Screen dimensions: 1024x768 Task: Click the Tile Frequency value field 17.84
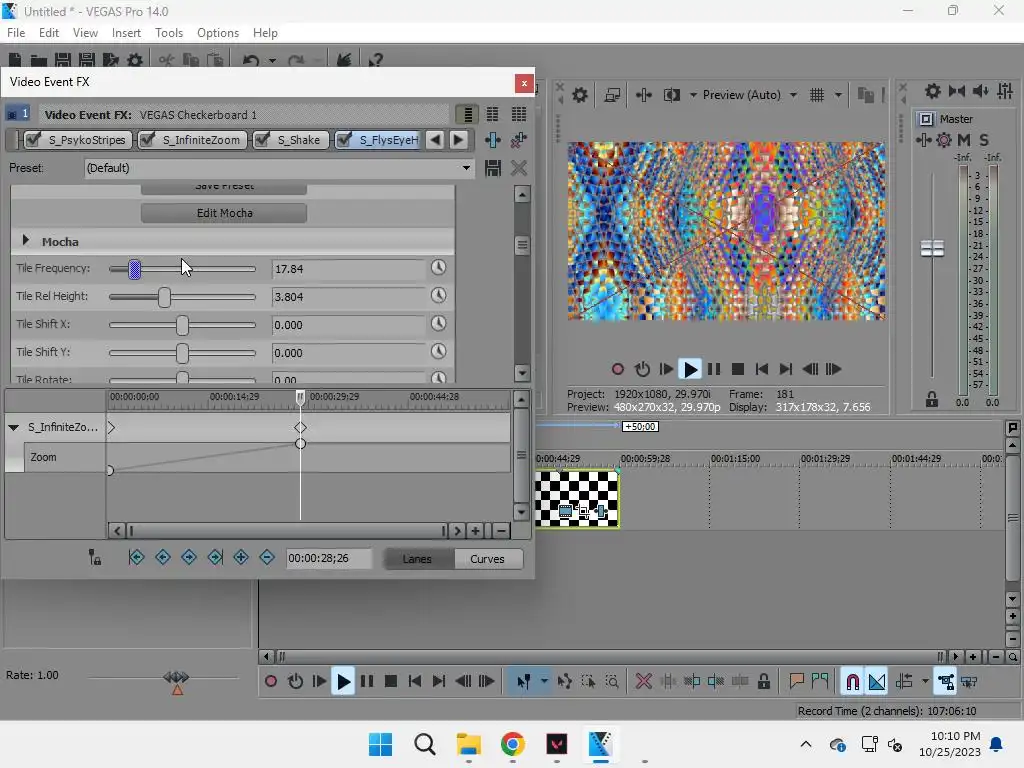(x=349, y=269)
